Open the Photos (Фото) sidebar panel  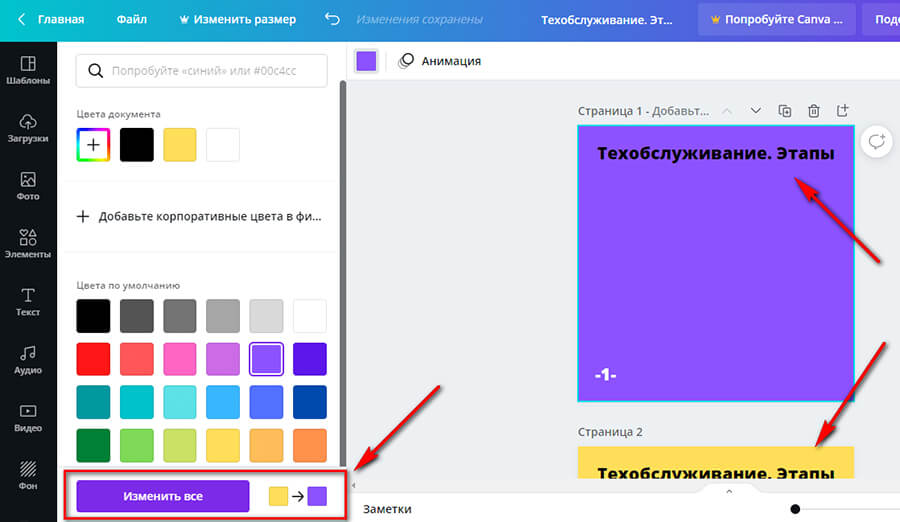coord(27,186)
